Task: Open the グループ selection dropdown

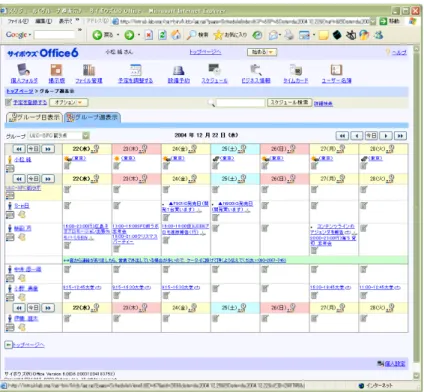Action: tap(86, 136)
